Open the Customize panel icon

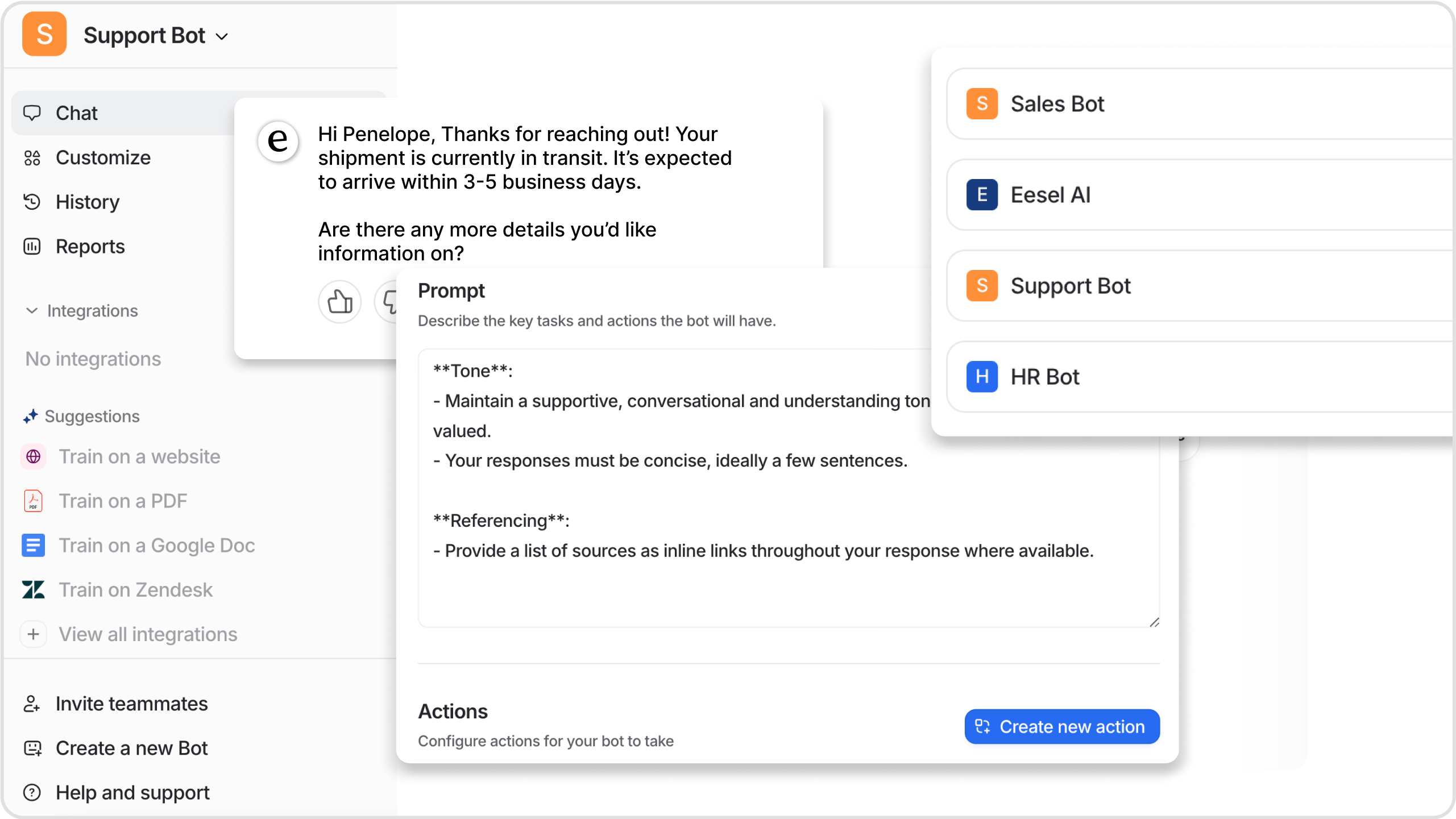(x=32, y=157)
